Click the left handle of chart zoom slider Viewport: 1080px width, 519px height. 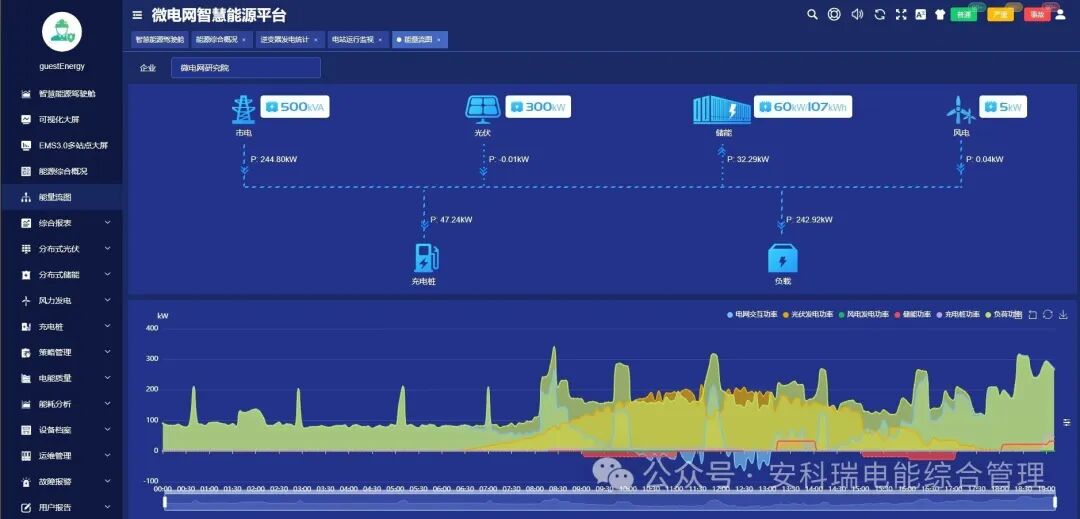165,502
